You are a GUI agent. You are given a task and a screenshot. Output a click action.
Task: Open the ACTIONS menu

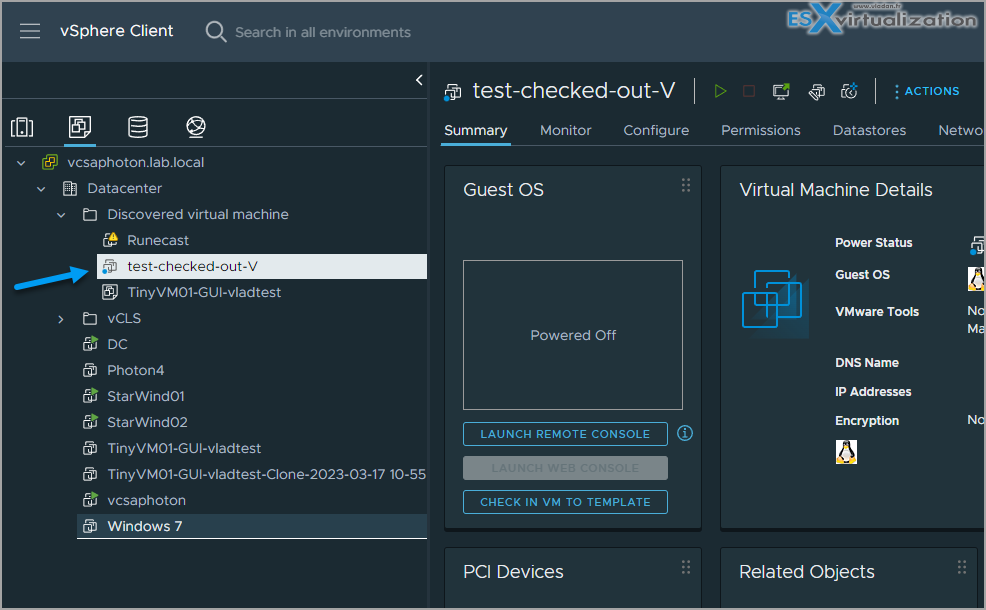(927, 91)
